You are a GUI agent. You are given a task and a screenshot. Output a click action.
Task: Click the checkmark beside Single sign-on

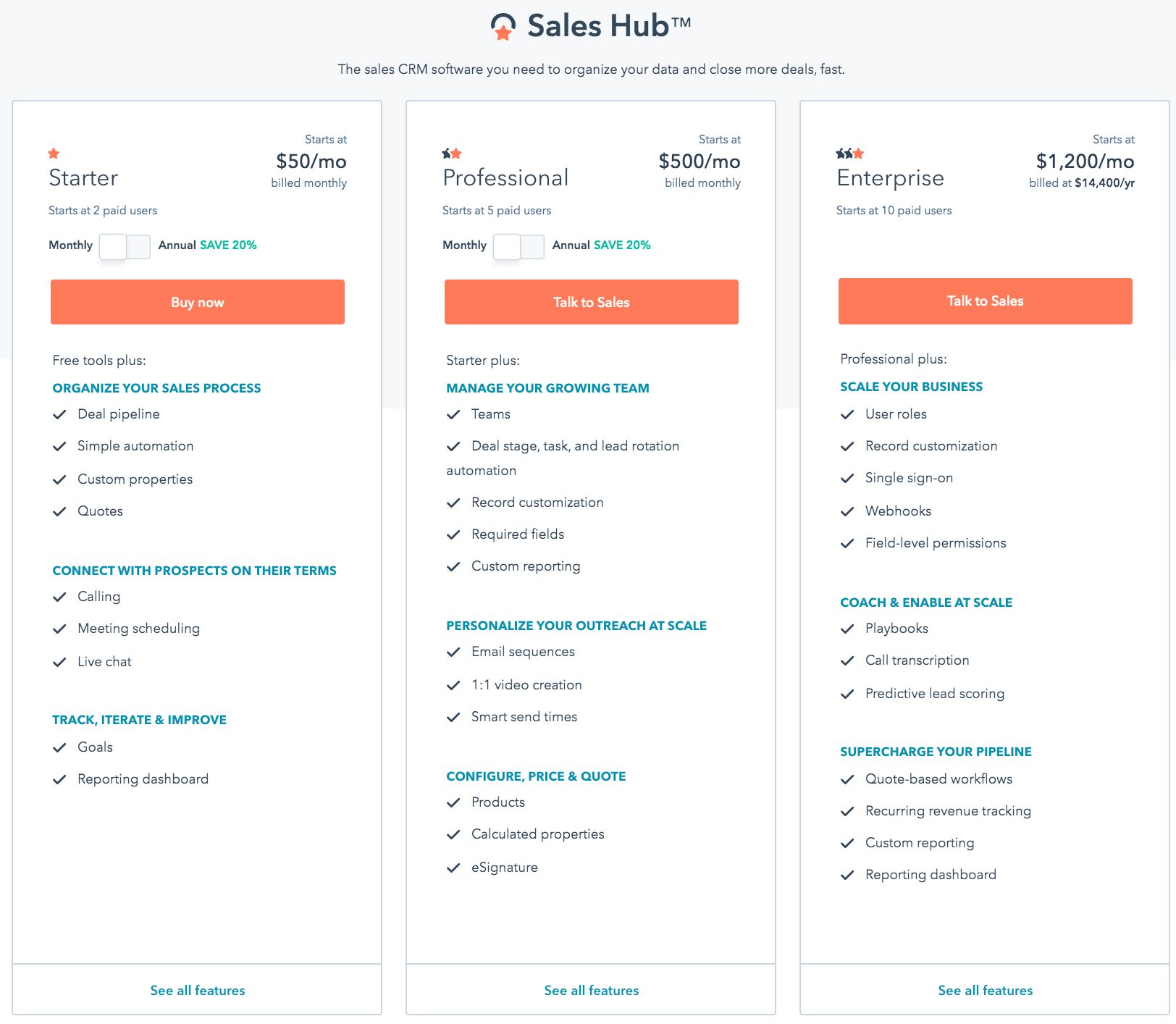847,479
